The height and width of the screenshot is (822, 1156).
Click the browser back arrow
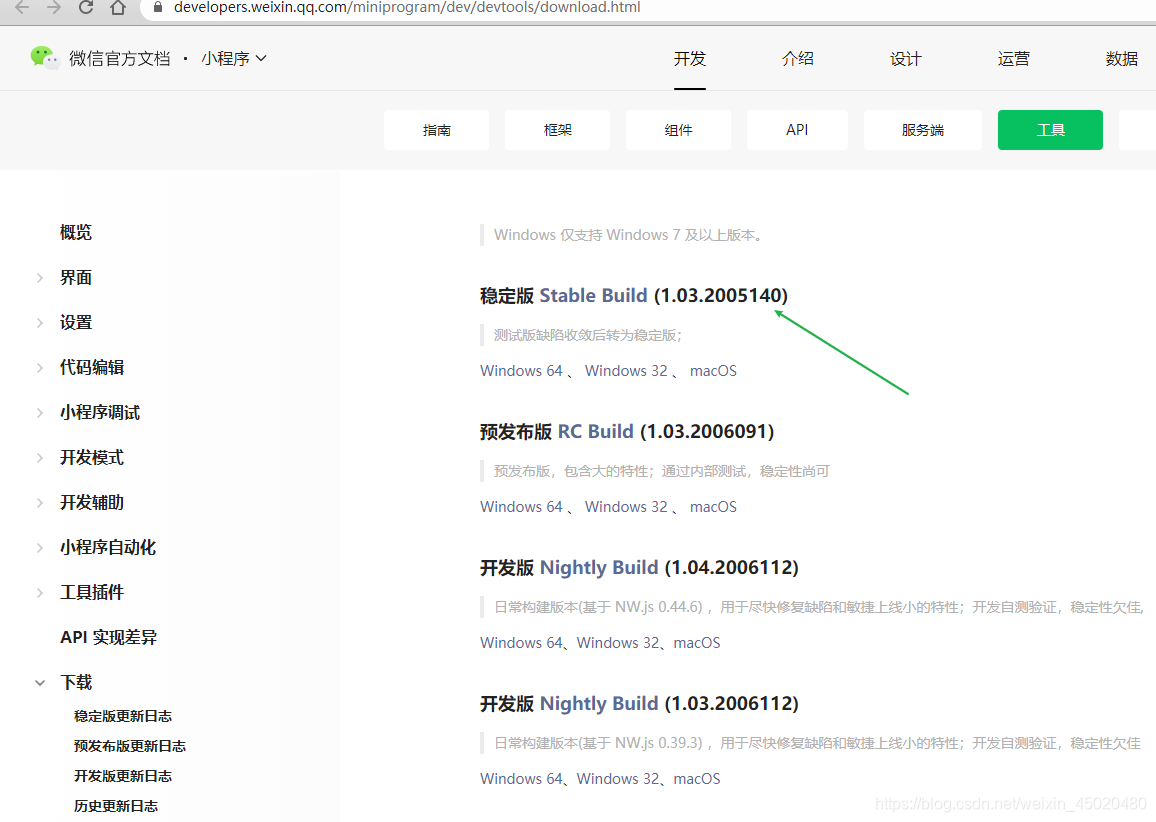pyautogui.click(x=22, y=7)
